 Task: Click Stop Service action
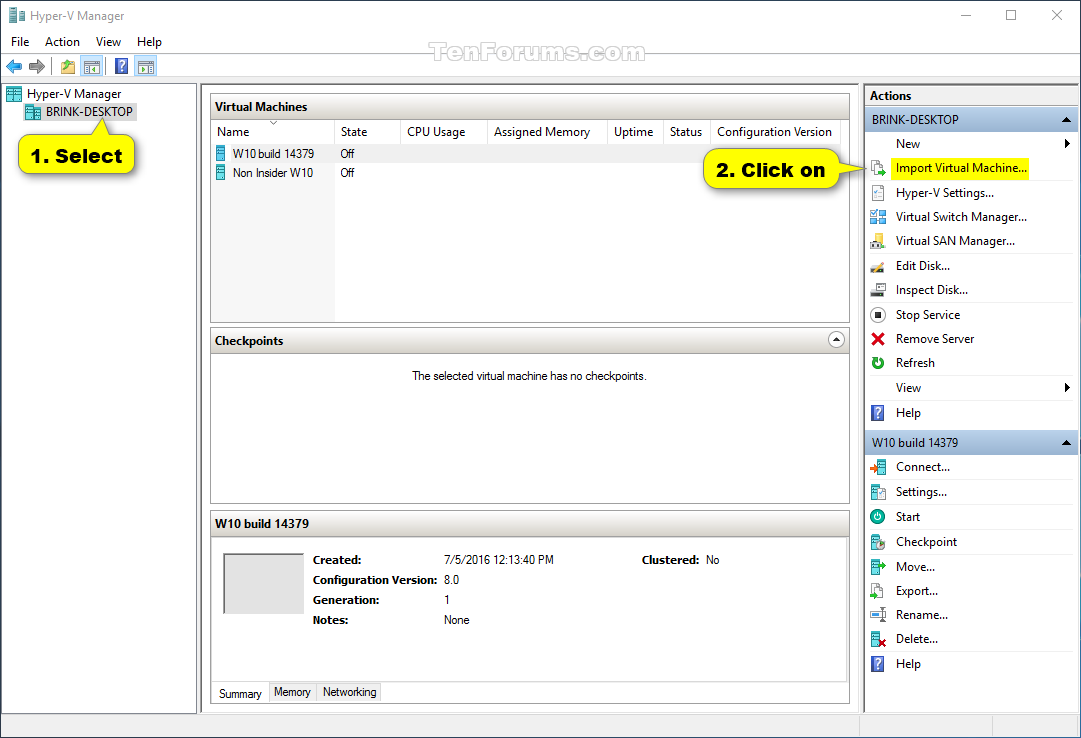[x=927, y=315]
